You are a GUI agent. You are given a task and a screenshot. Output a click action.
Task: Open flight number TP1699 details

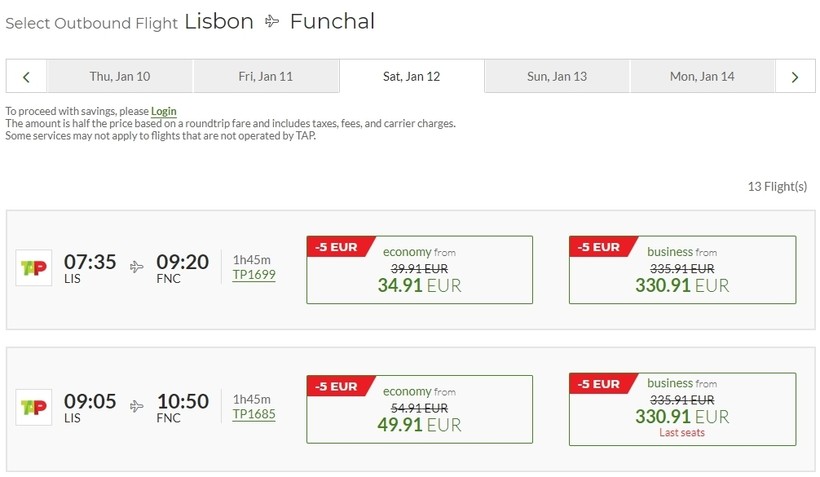tap(254, 275)
